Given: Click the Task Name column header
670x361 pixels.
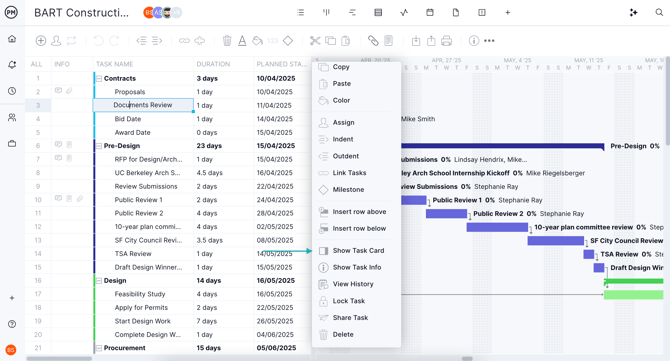Looking at the screenshot, I should click(115, 64).
